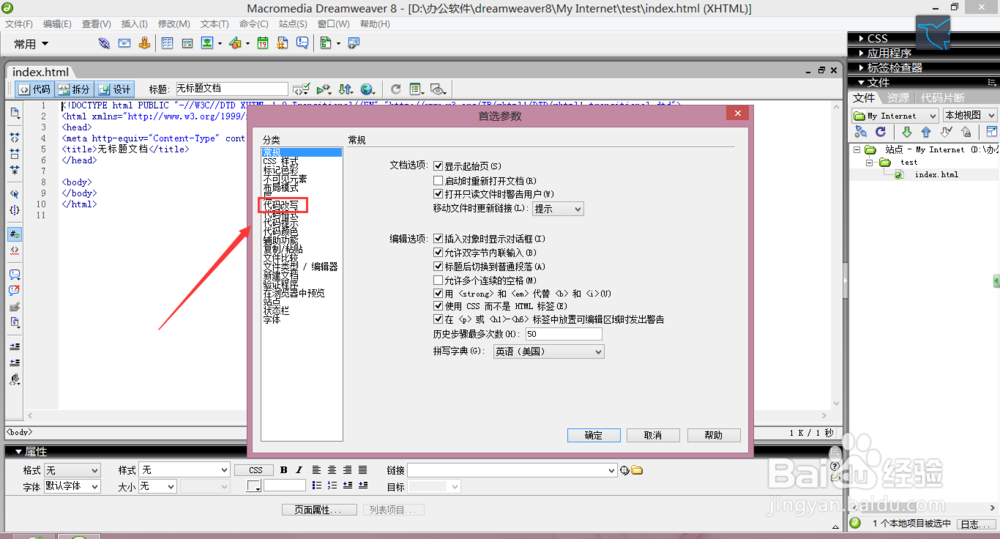
Task: Click the Insert Comment icon
Action: tap(302, 43)
